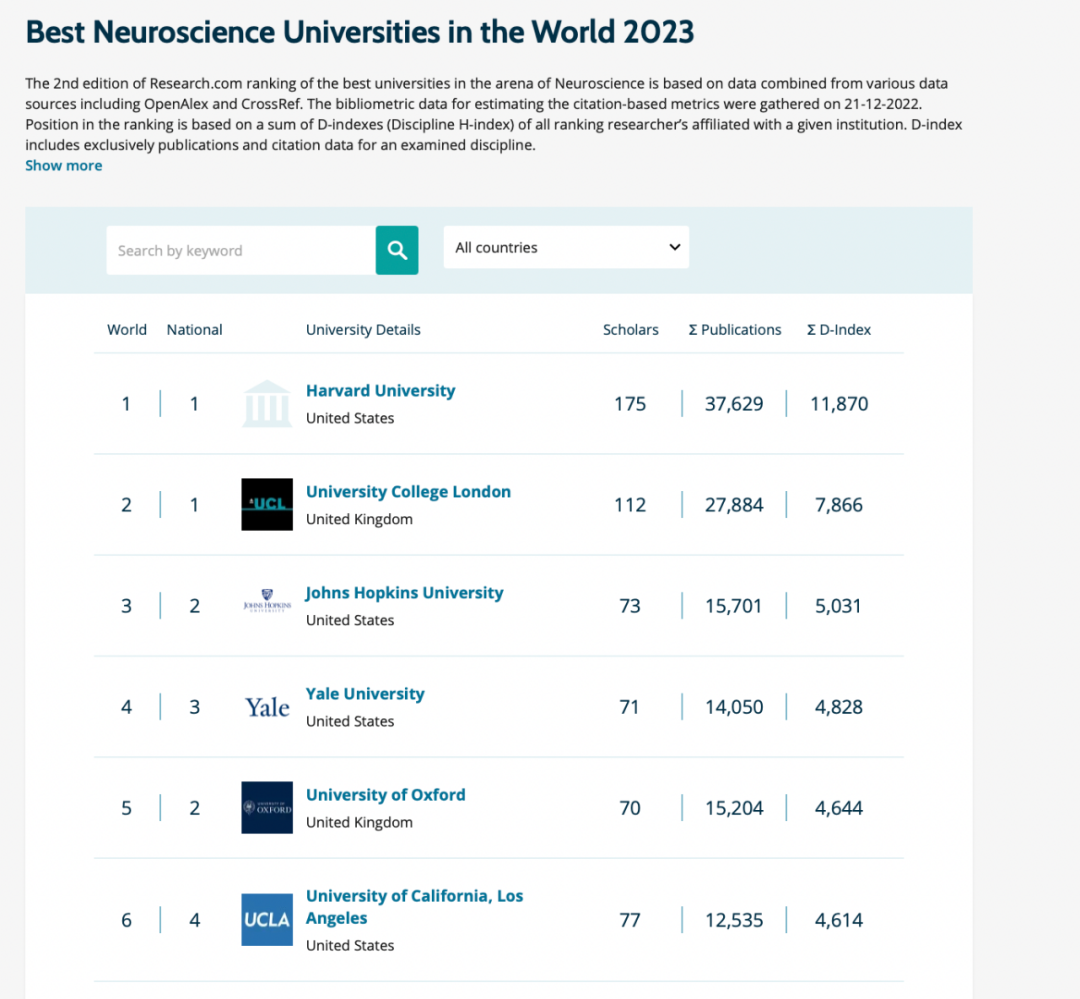Click UCL's D-Index value 7,866
This screenshot has height=999, width=1080.
839,505
